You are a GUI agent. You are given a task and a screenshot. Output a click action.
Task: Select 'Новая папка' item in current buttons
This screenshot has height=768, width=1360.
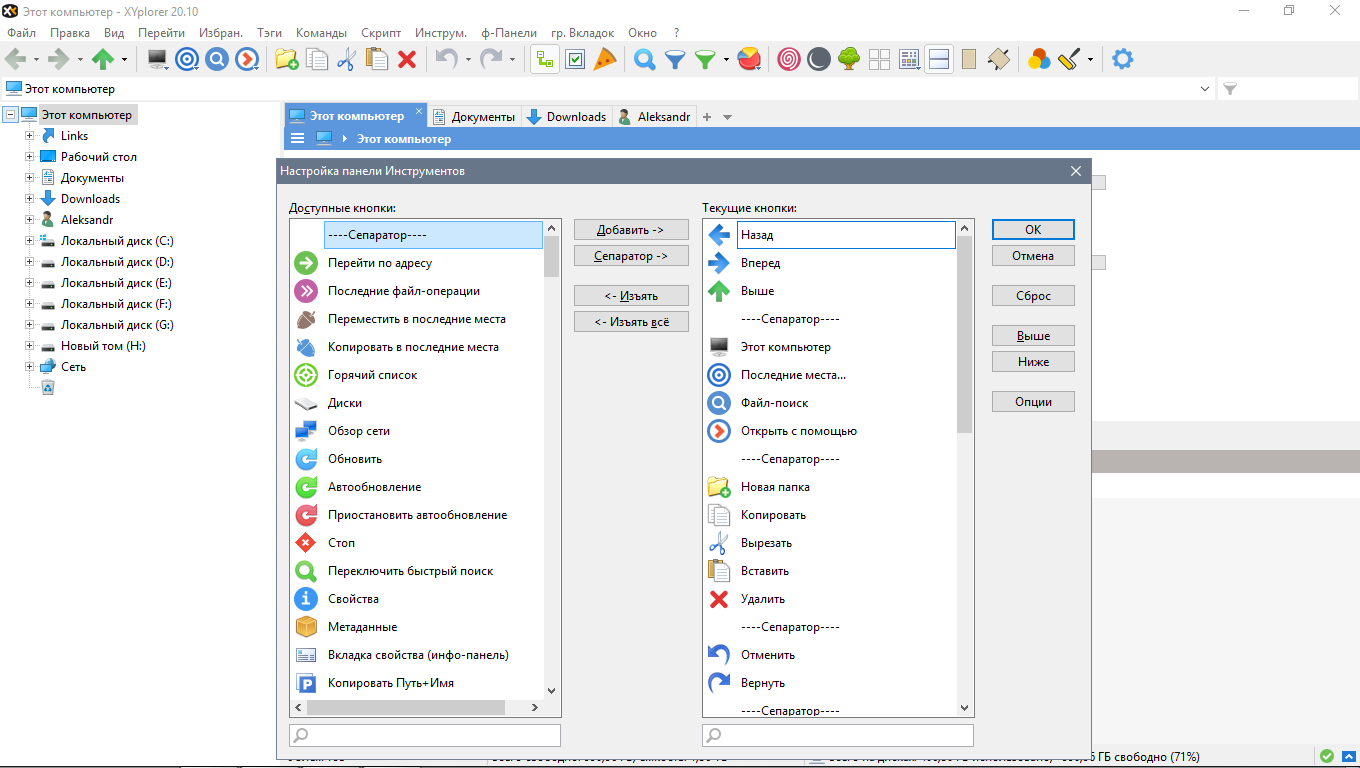coord(775,487)
